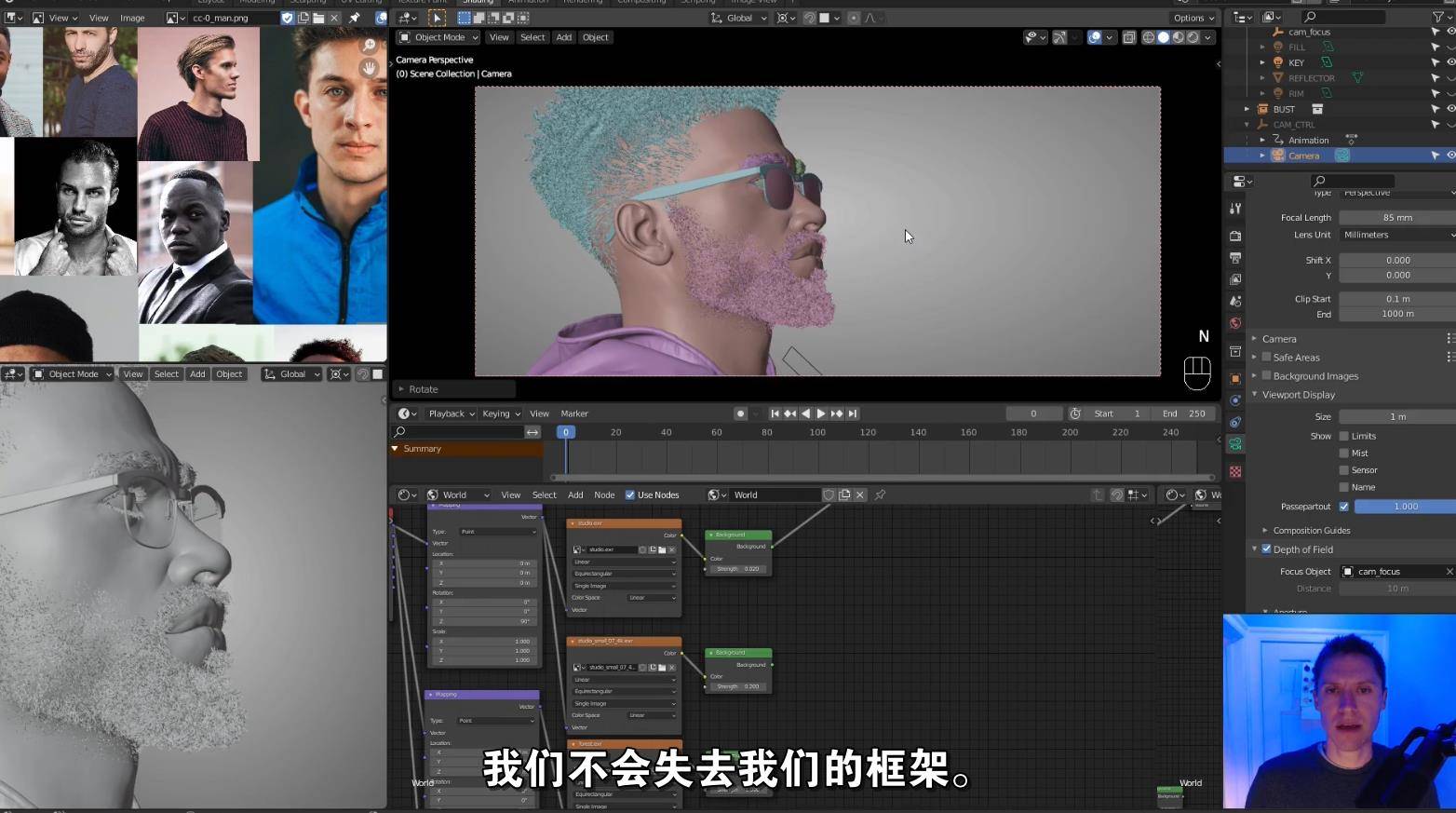Click the Focal Length 85 mm field

(x=1397, y=217)
